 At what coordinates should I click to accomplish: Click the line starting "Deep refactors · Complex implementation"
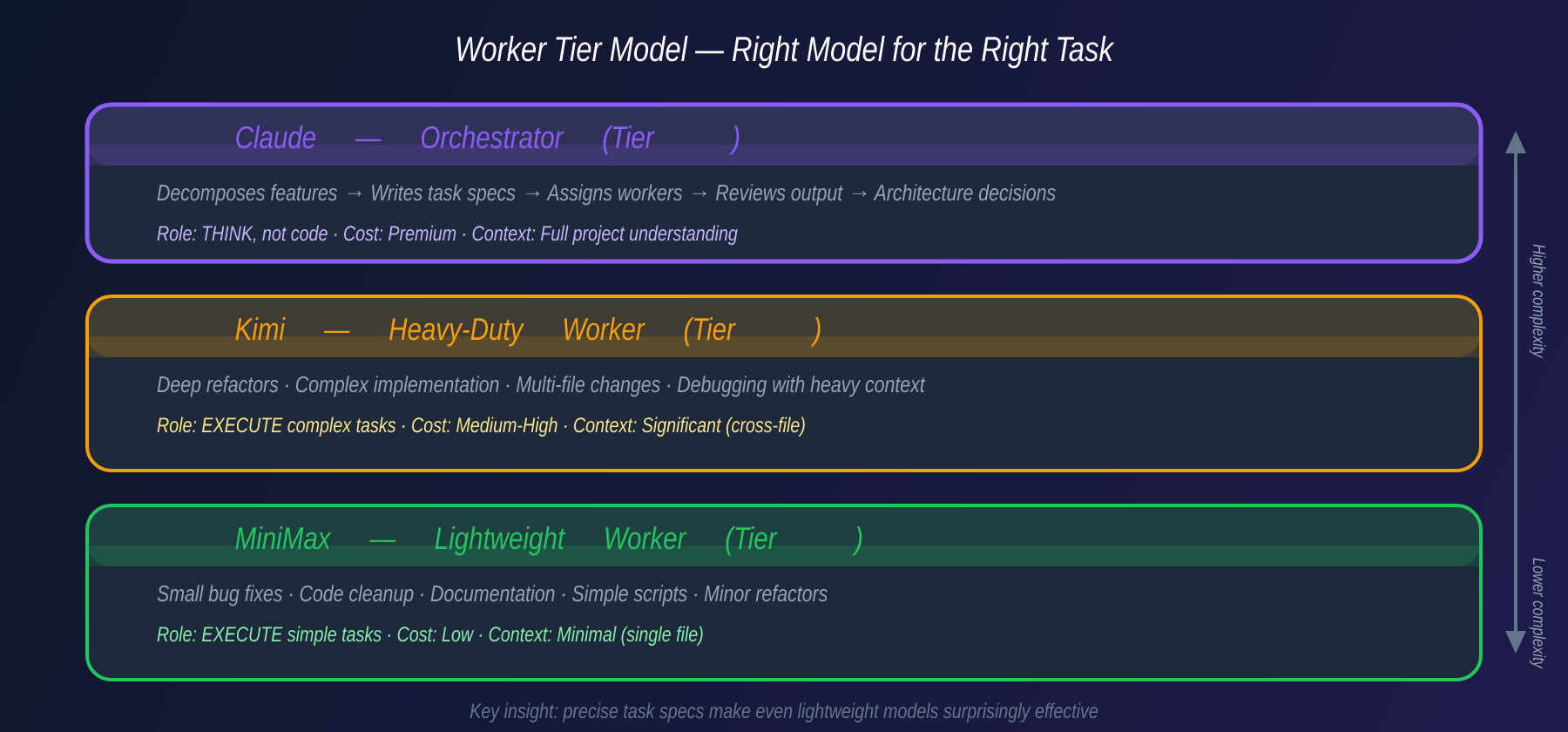tap(541, 385)
